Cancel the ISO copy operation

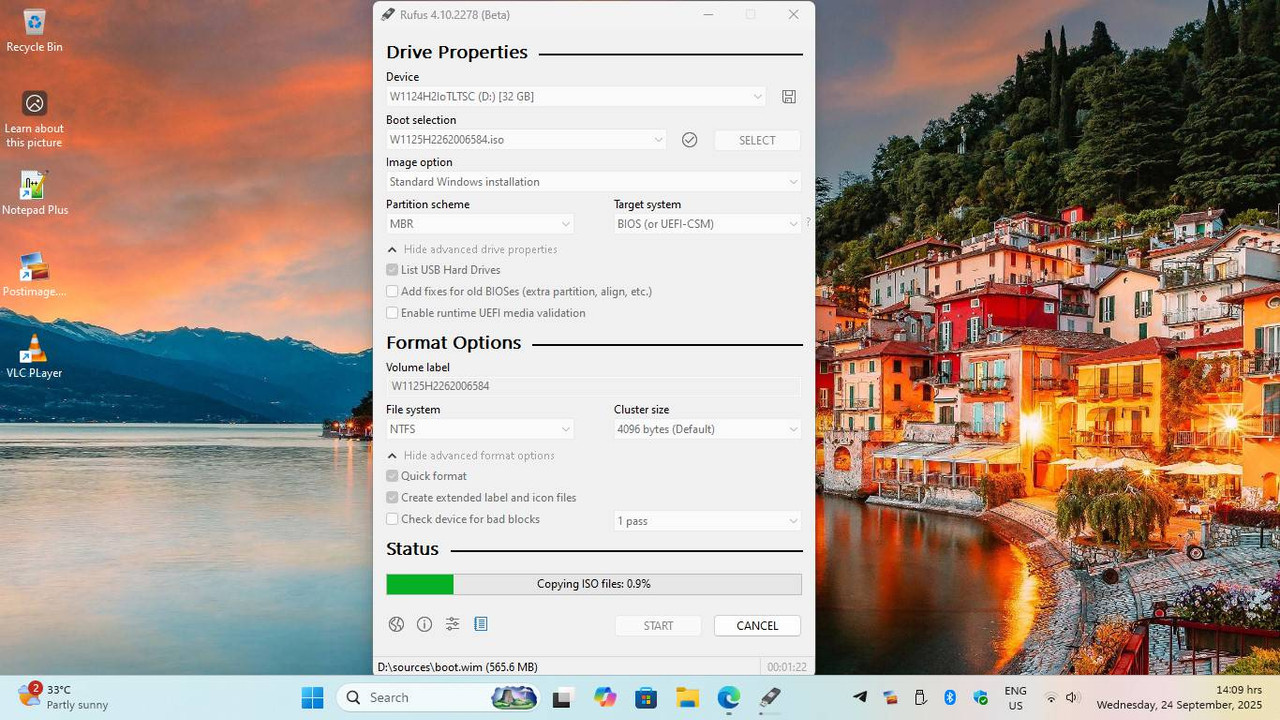757,626
